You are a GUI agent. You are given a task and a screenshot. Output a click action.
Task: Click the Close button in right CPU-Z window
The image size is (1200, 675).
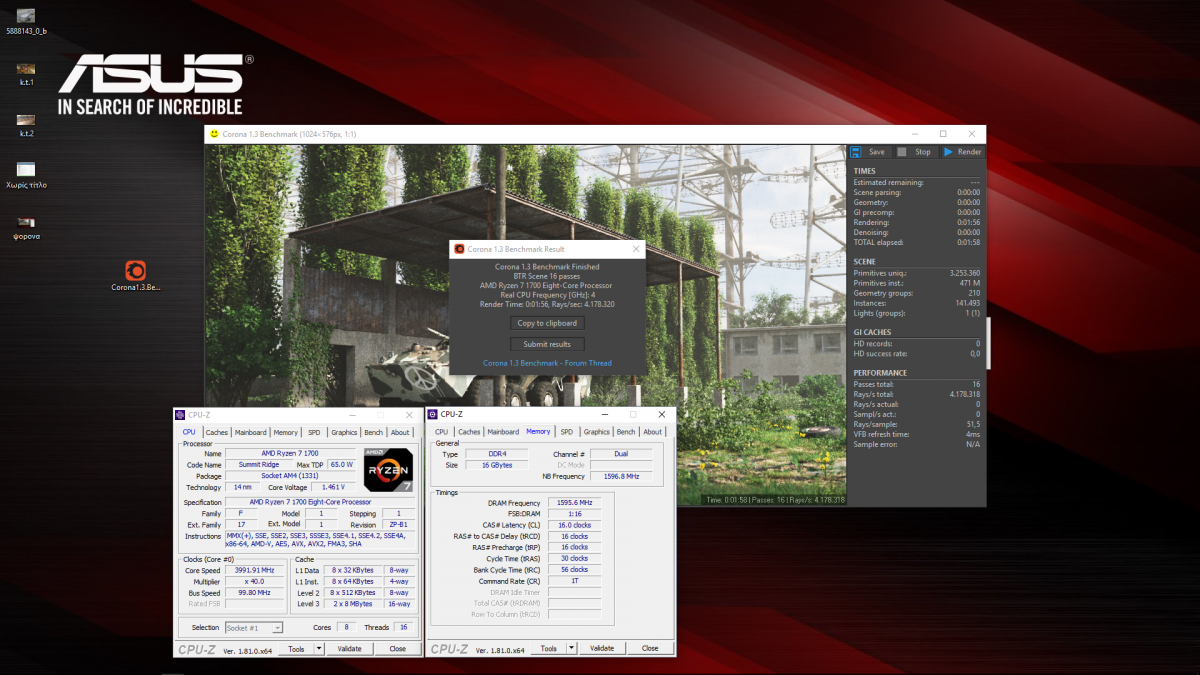[x=650, y=649]
